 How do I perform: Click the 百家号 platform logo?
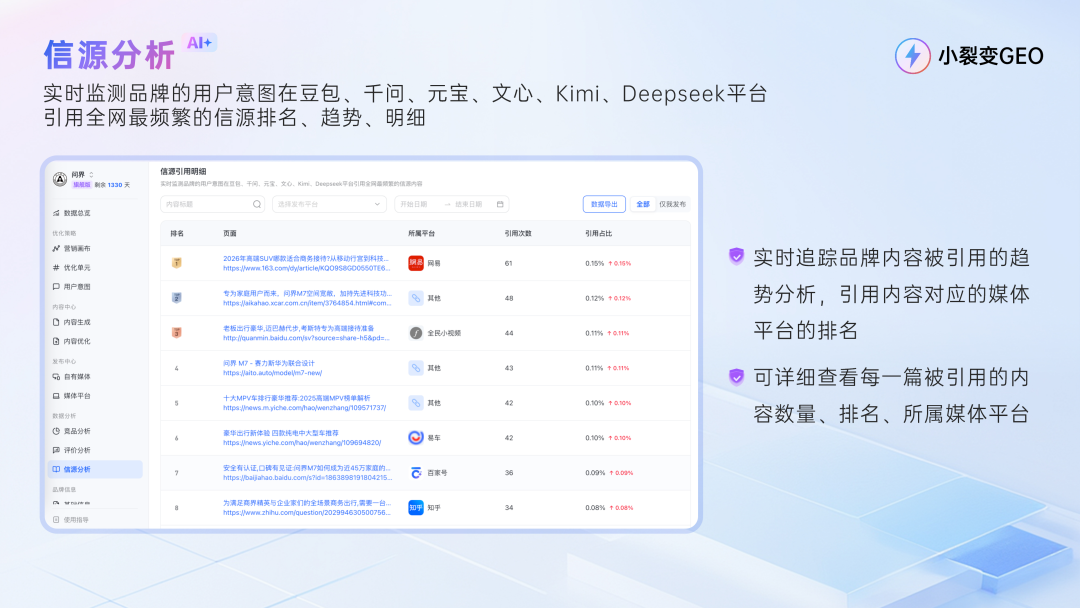tap(415, 473)
